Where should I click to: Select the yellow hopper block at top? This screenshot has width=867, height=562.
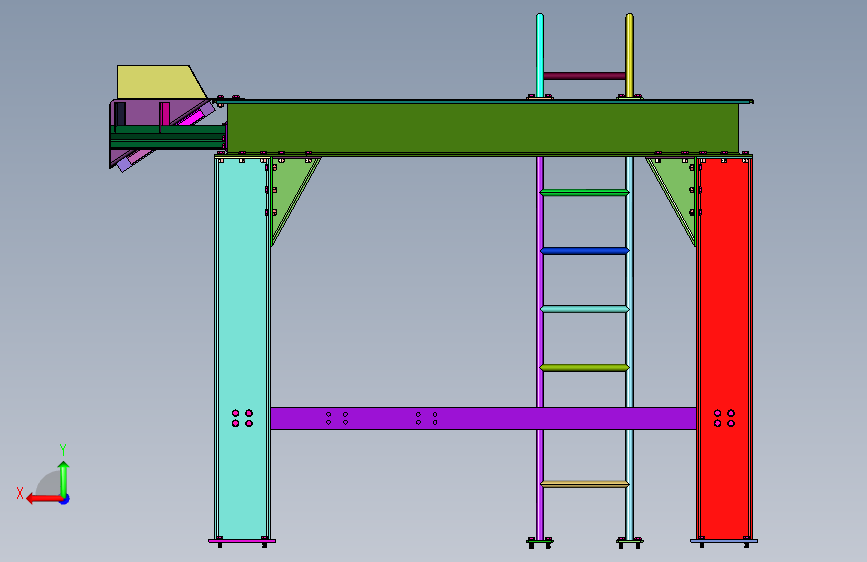click(159, 82)
